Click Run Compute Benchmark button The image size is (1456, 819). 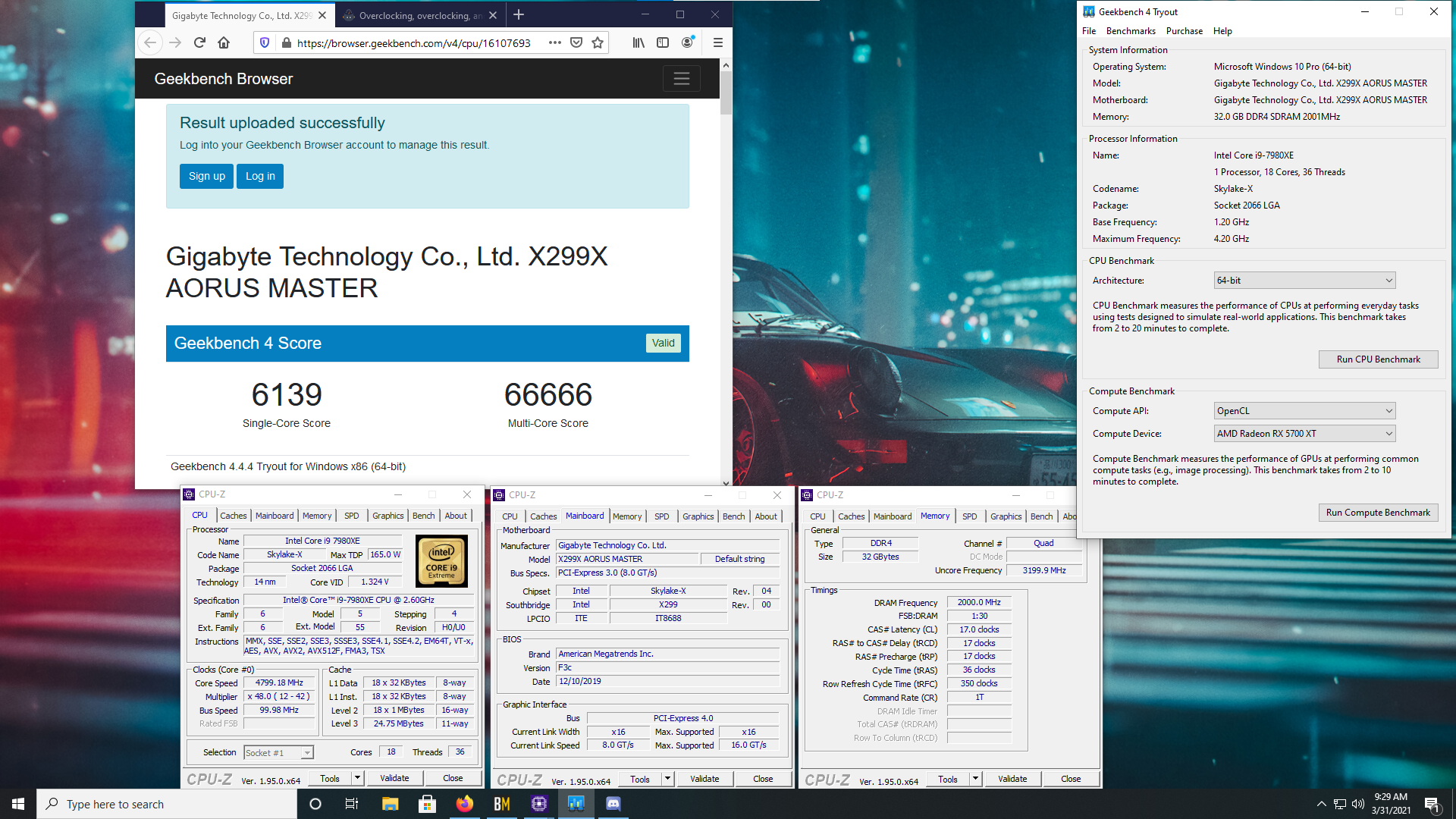coord(1378,513)
